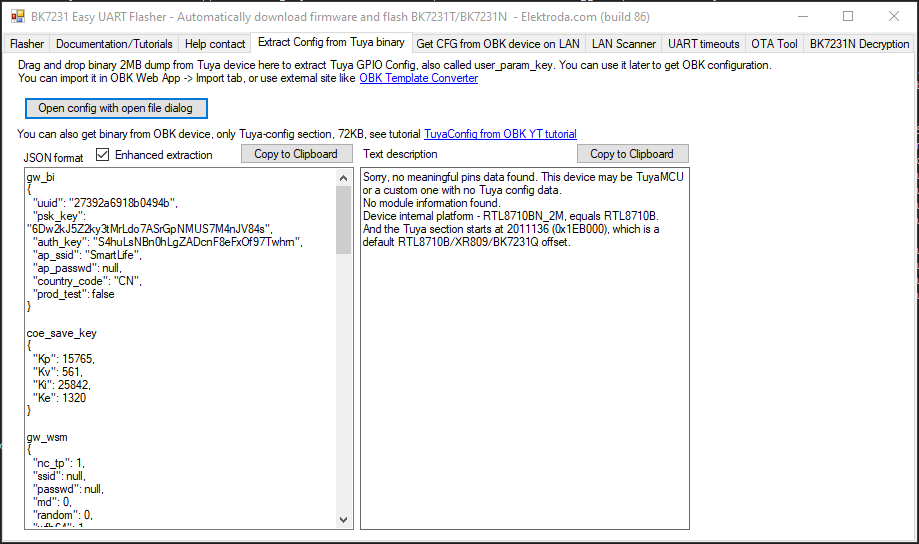Click the "country_code": "CN" line
The height and width of the screenshot is (544, 919).
pos(87,281)
